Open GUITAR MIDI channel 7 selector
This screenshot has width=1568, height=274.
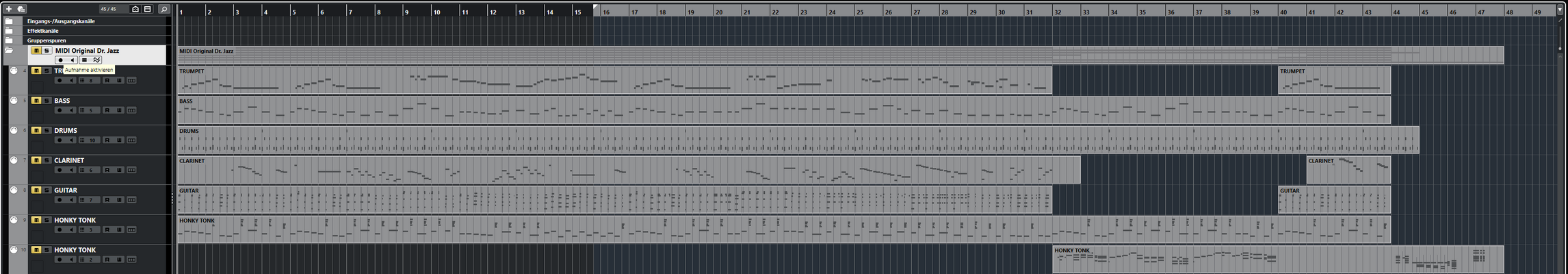pos(90,200)
